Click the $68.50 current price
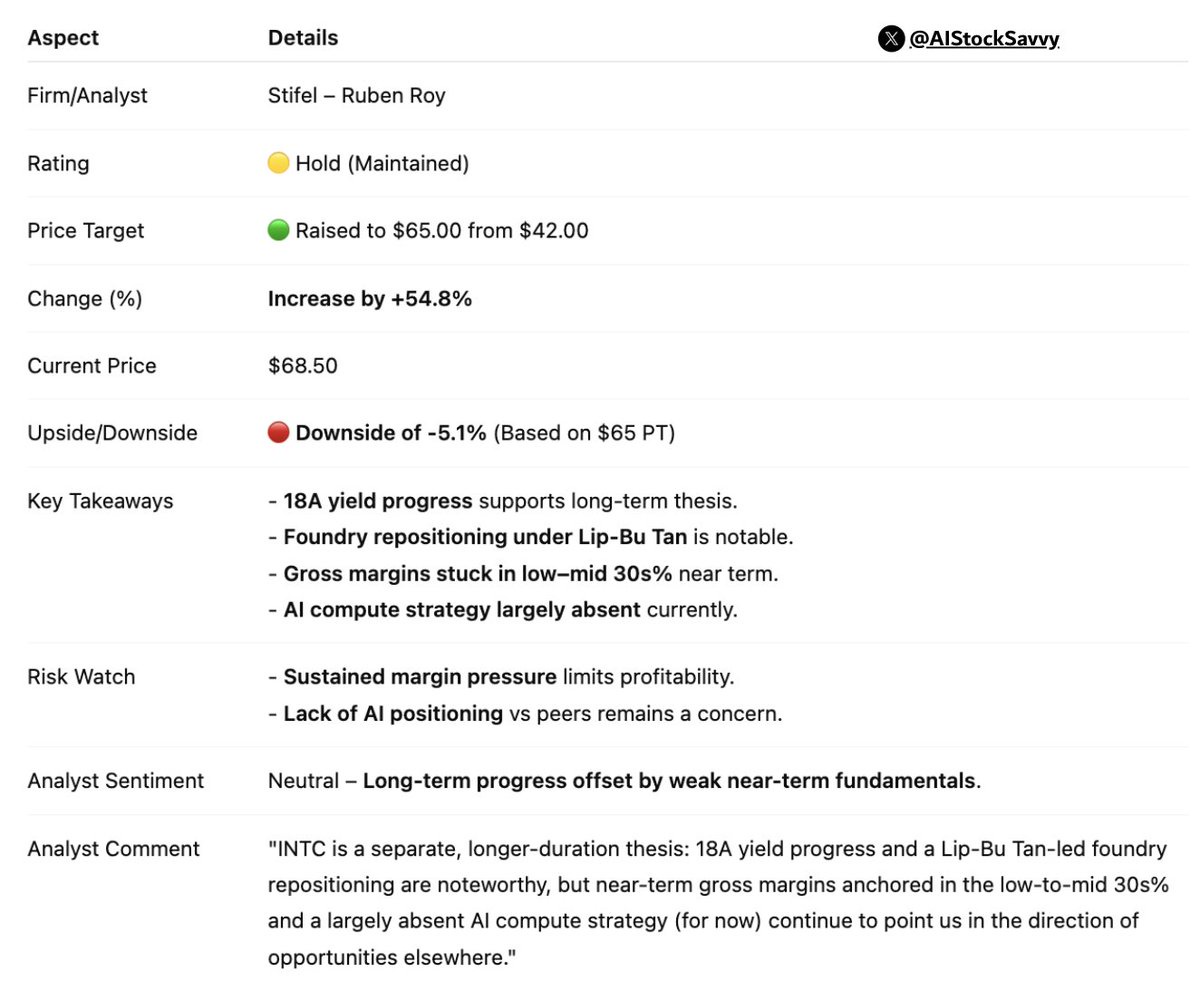Screen dimensions: 1200x1001 click(x=303, y=366)
